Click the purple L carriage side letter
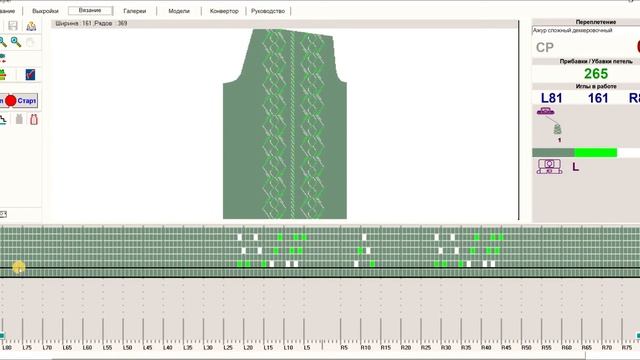The image size is (640, 360). pos(576,167)
